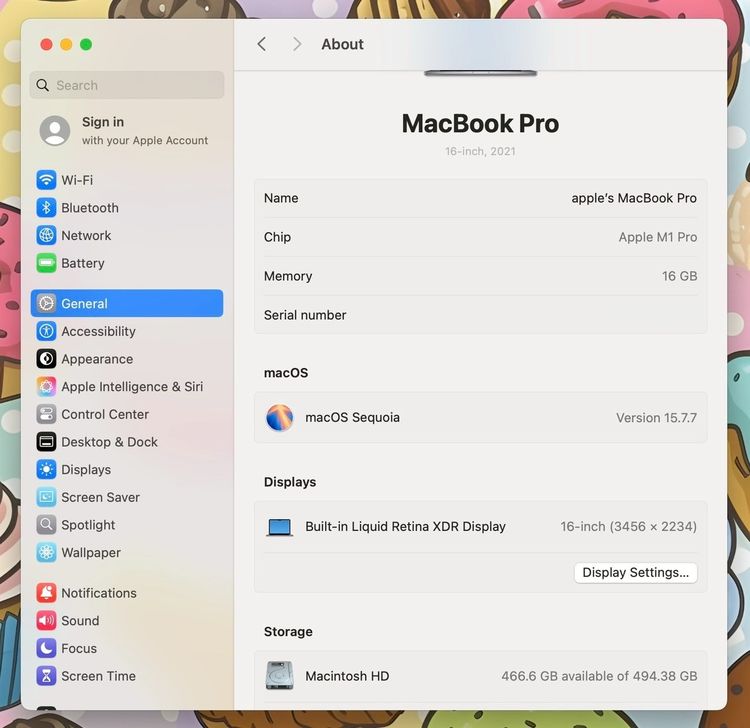Click the Bluetooth icon in sidebar
The image size is (750, 728).
tap(46, 208)
